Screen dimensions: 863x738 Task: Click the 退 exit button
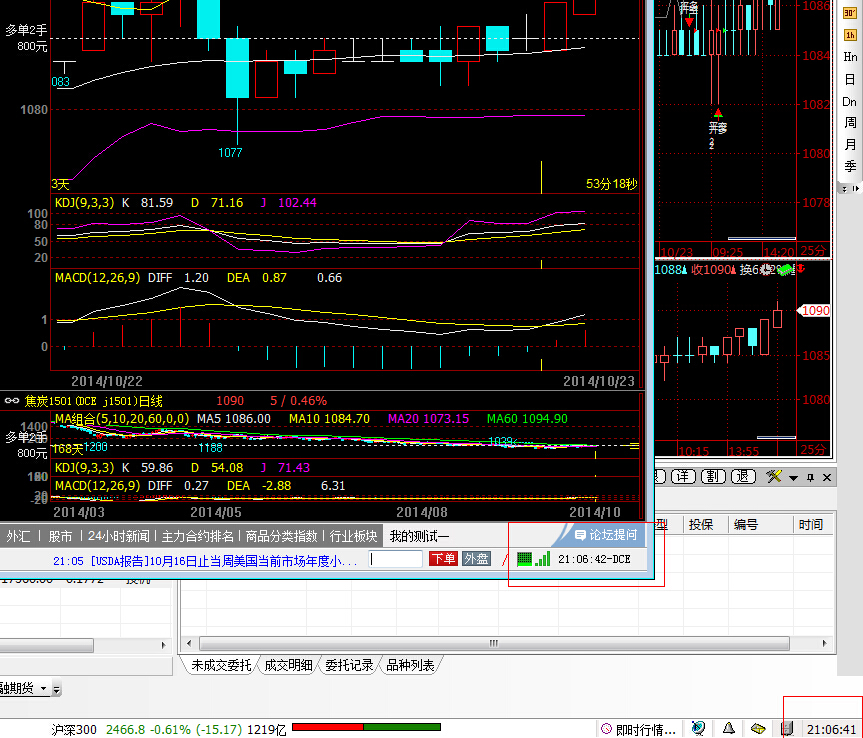point(742,477)
